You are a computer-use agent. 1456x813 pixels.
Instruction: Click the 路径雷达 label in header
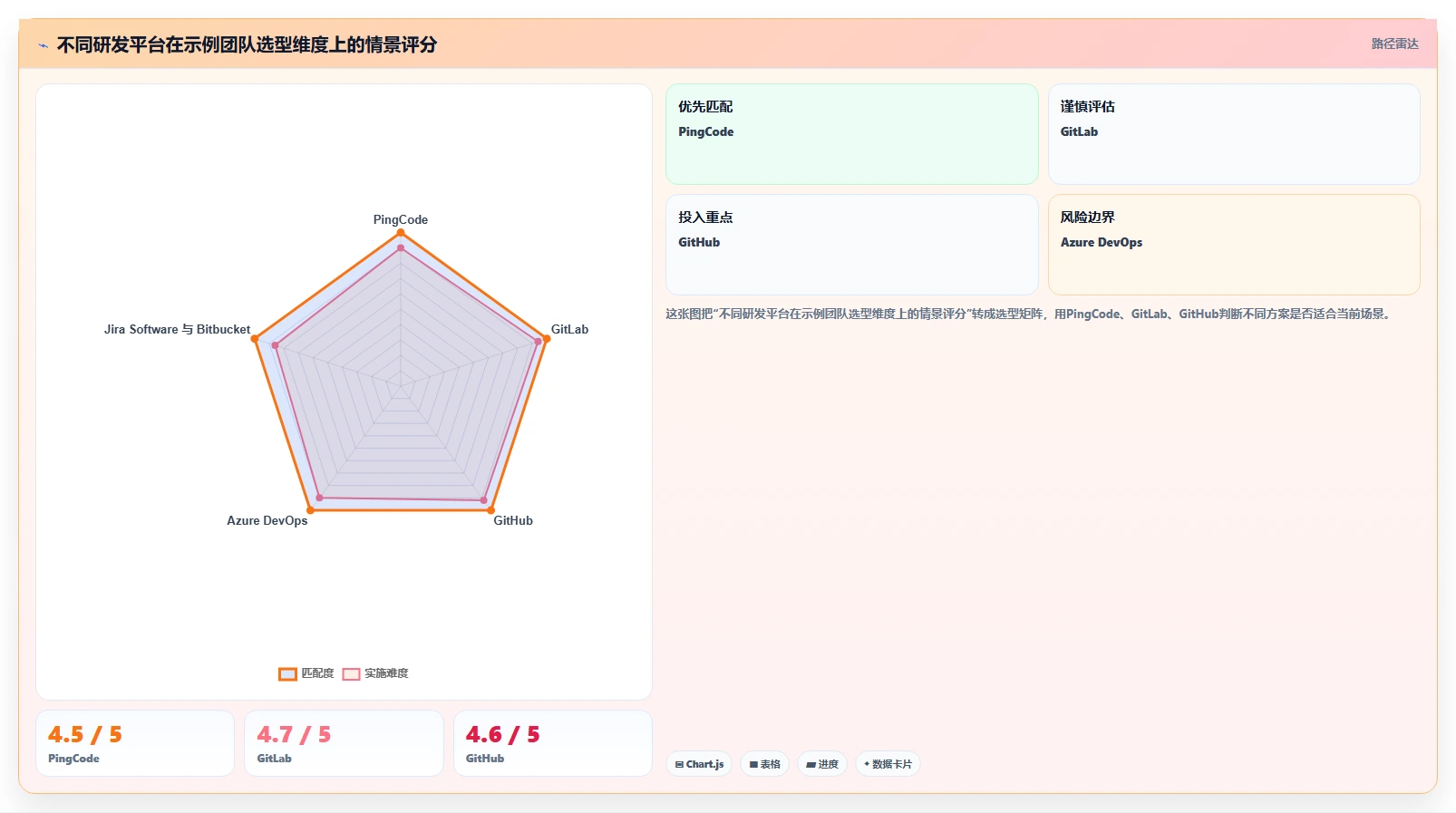1394,44
